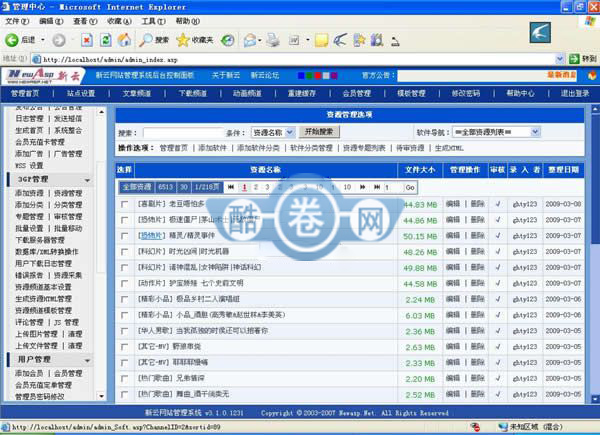Open the Search (搜索) magnifier button

point(153,40)
